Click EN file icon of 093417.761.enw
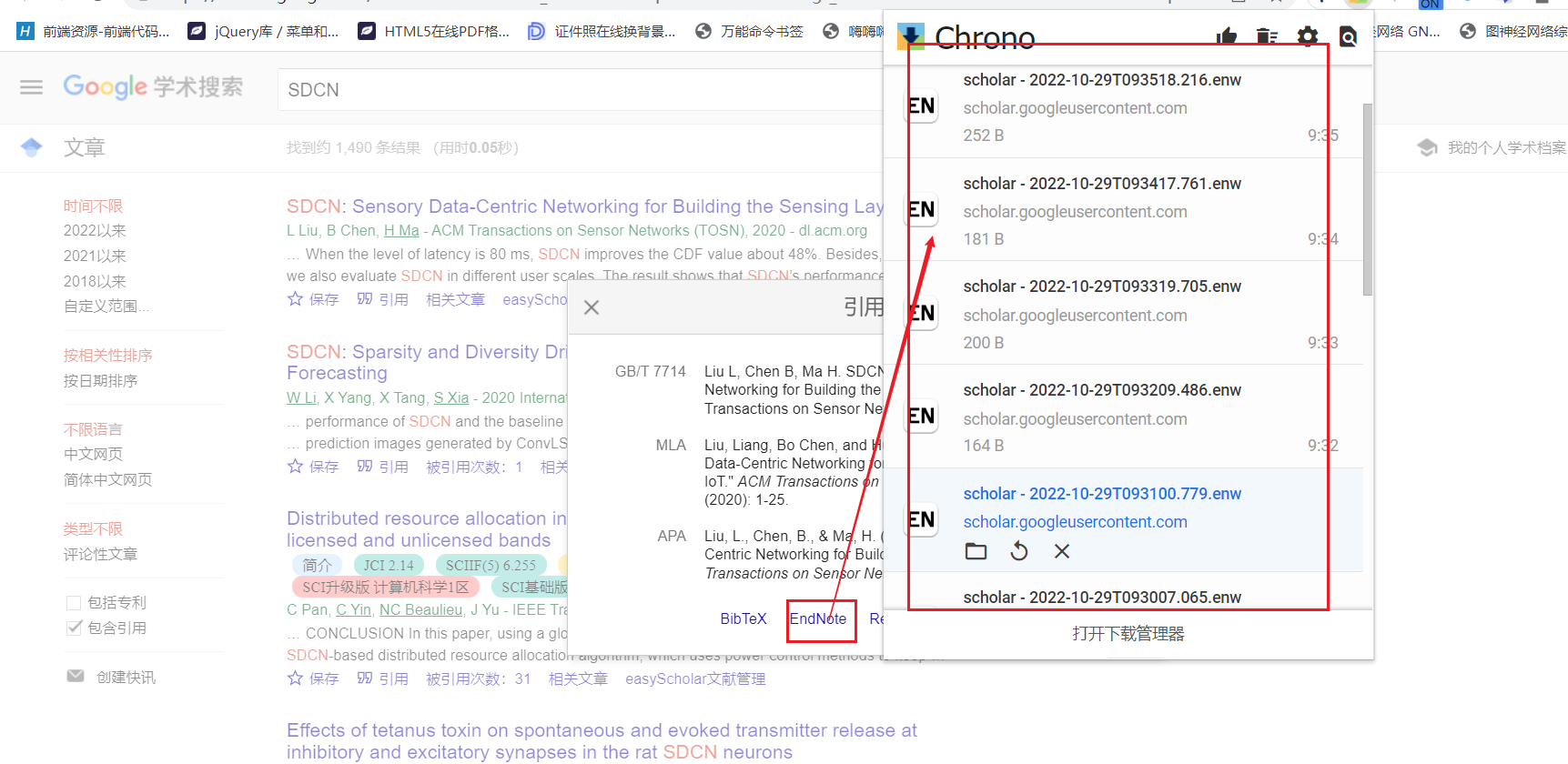 921,210
